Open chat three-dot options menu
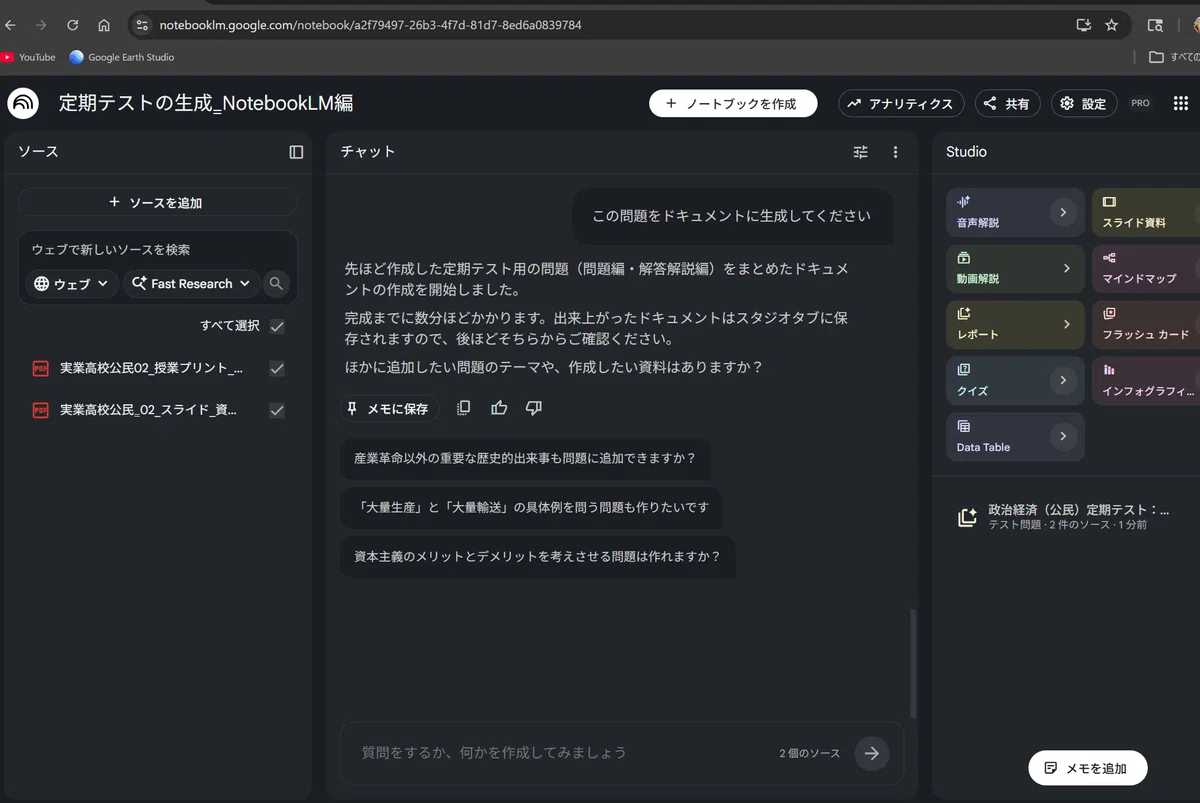Image resolution: width=1200 pixels, height=803 pixels. click(x=895, y=152)
